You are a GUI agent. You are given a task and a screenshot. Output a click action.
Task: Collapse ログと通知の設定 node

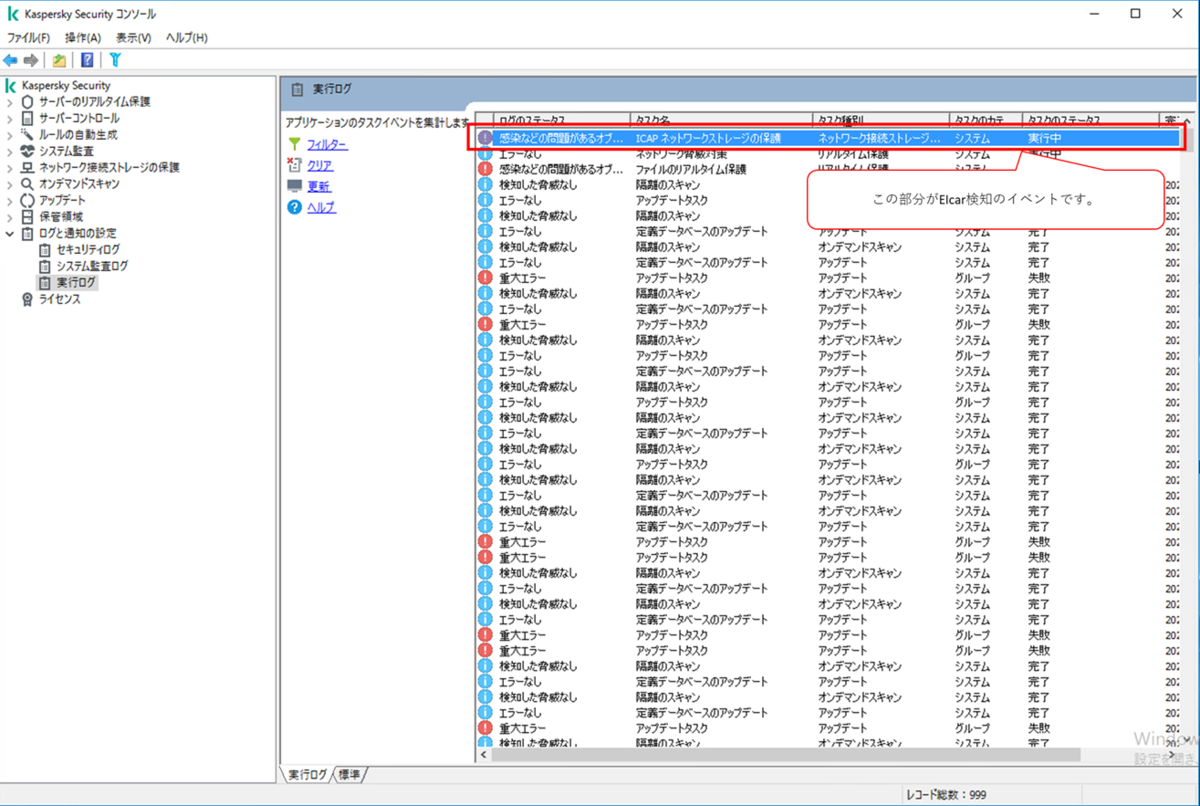(10, 233)
